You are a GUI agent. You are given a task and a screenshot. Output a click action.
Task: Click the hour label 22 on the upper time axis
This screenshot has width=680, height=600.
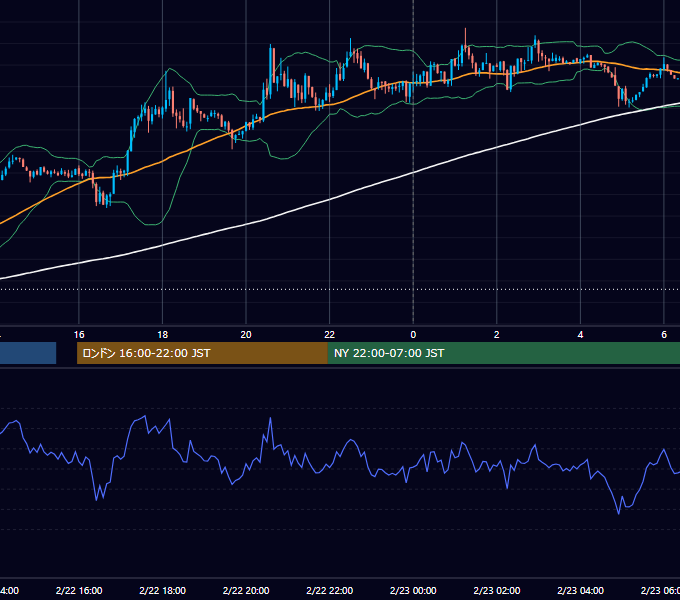coord(330,335)
